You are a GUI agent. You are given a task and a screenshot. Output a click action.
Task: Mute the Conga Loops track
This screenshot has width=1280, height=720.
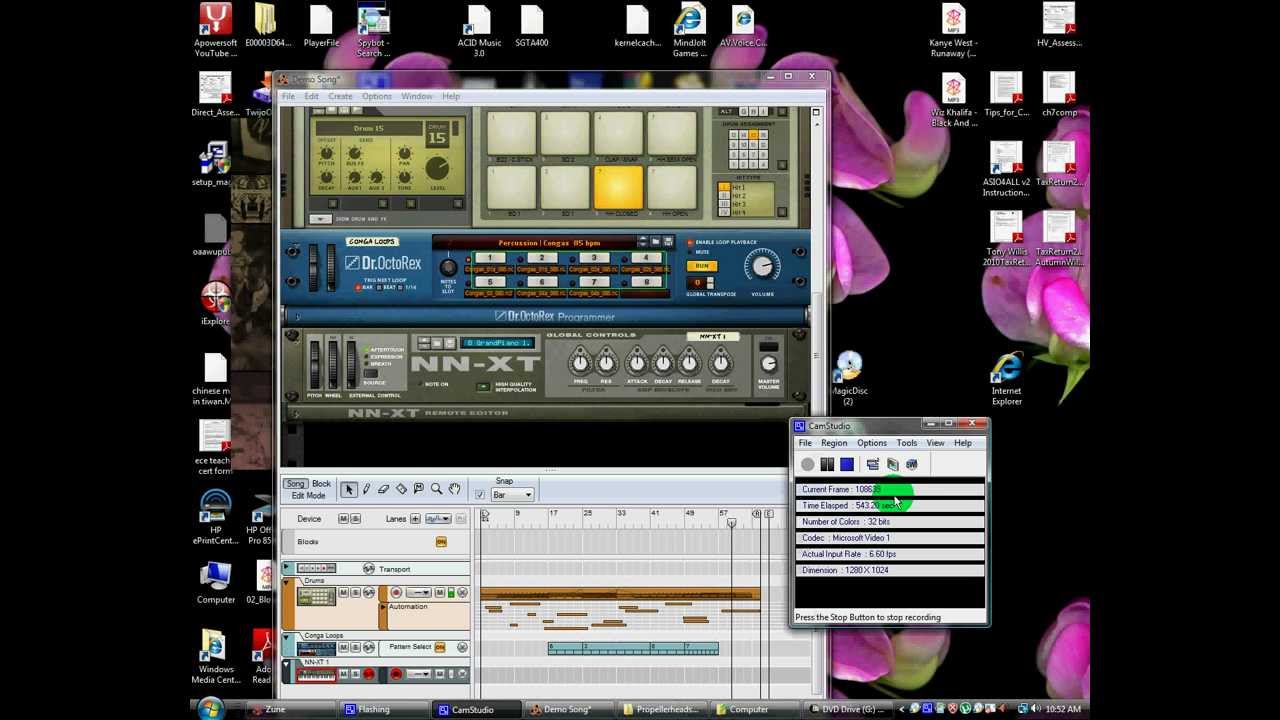click(x=343, y=647)
